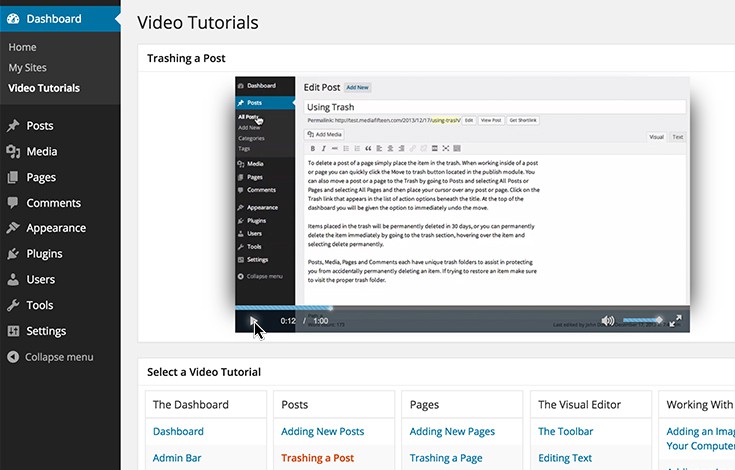Open the Trashing a Page tutorial

(x=446, y=458)
